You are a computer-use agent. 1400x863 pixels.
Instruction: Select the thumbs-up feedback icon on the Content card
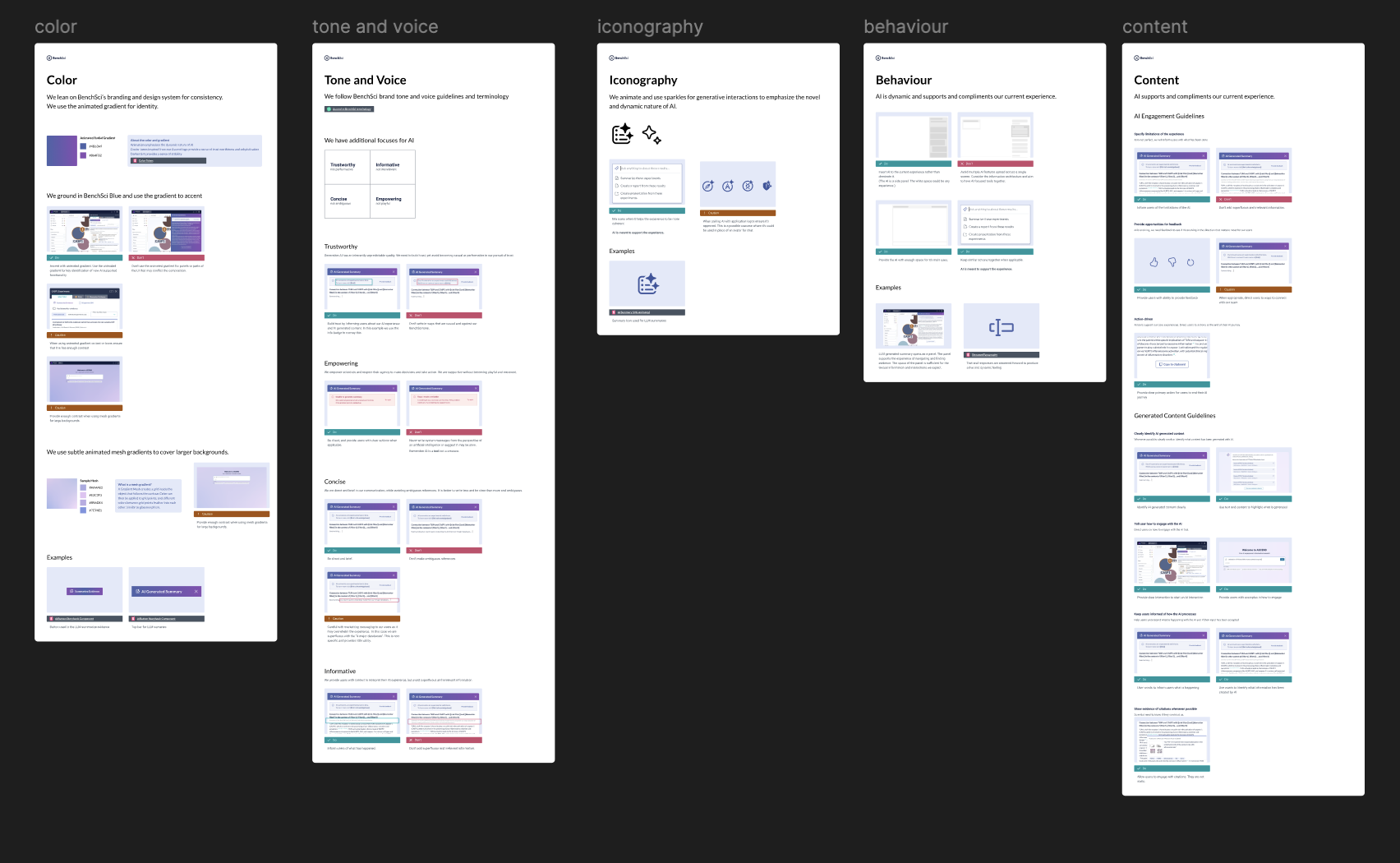pos(1154,262)
